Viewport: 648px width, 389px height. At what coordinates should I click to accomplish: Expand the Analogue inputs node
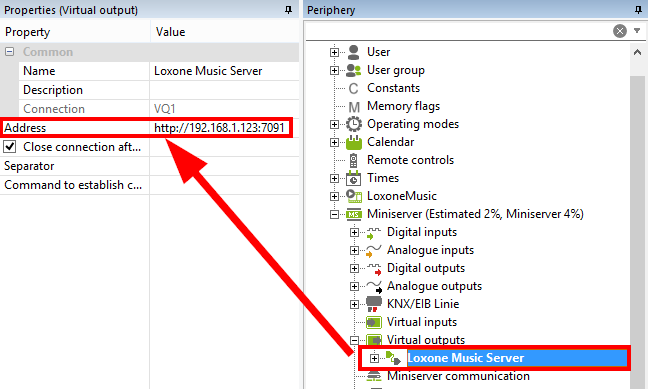(354, 251)
